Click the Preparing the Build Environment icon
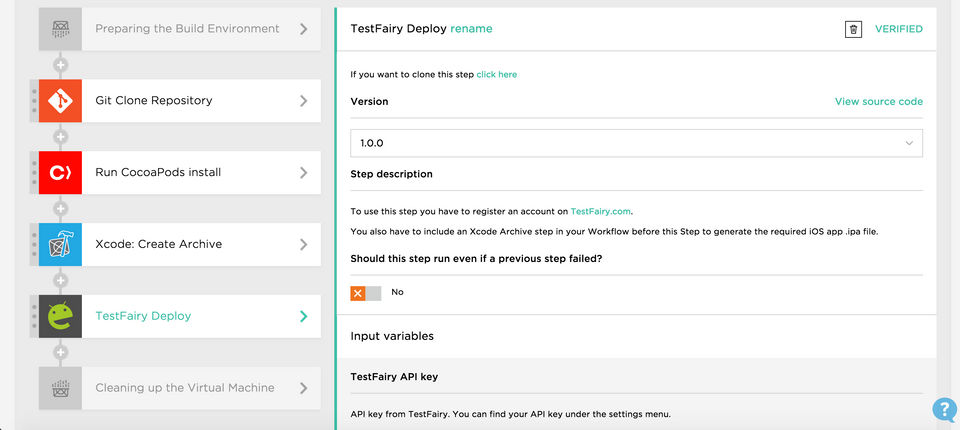Image resolution: width=960 pixels, height=430 pixels. click(x=60, y=29)
